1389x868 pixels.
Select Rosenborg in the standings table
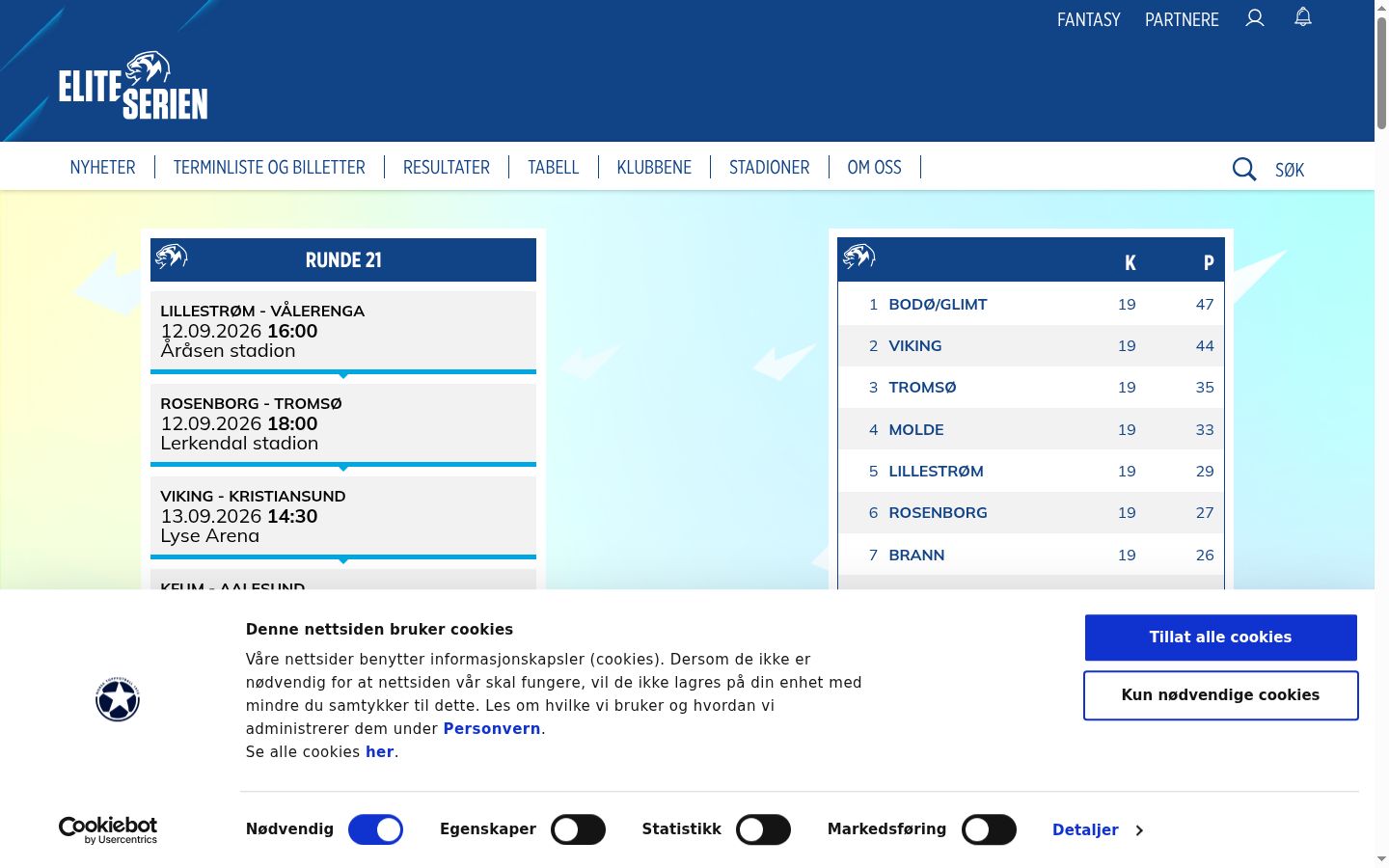coord(938,512)
